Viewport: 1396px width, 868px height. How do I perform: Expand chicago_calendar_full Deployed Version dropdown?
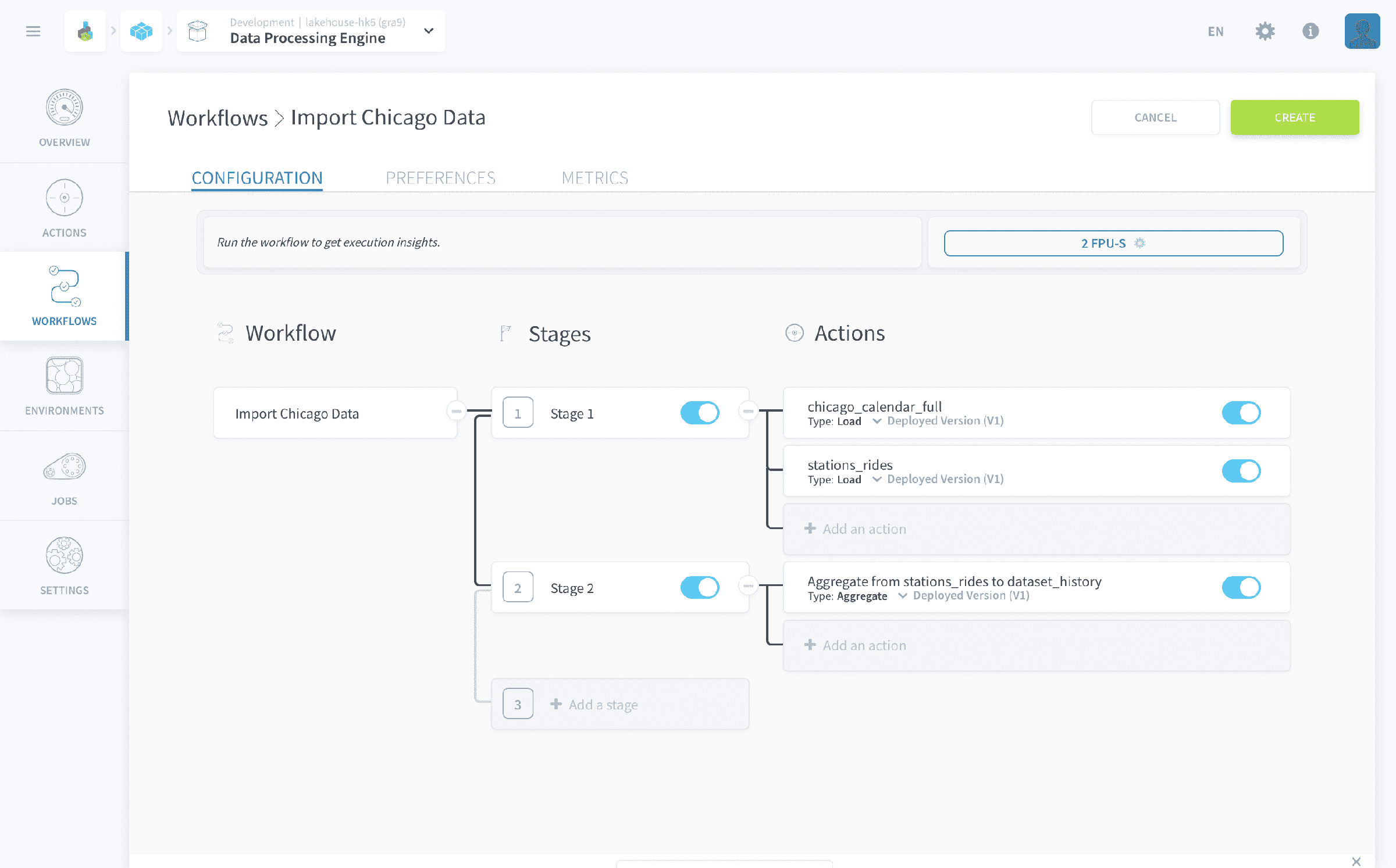point(938,421)
